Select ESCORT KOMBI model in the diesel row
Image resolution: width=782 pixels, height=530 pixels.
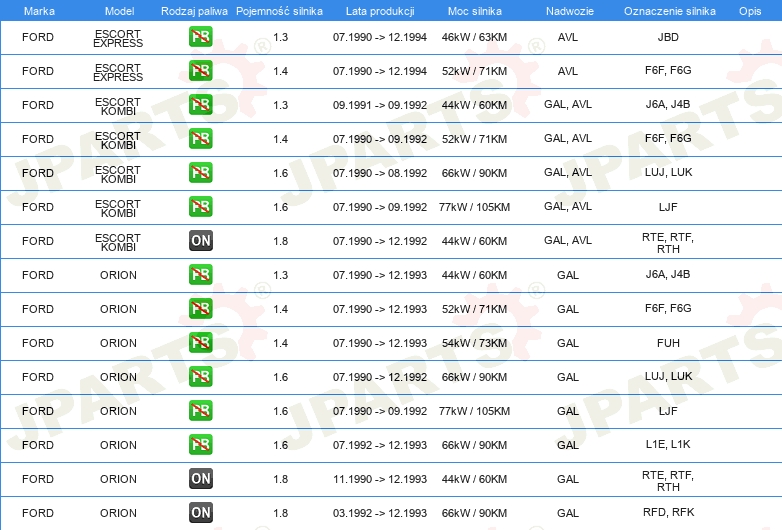click(118, 242)
